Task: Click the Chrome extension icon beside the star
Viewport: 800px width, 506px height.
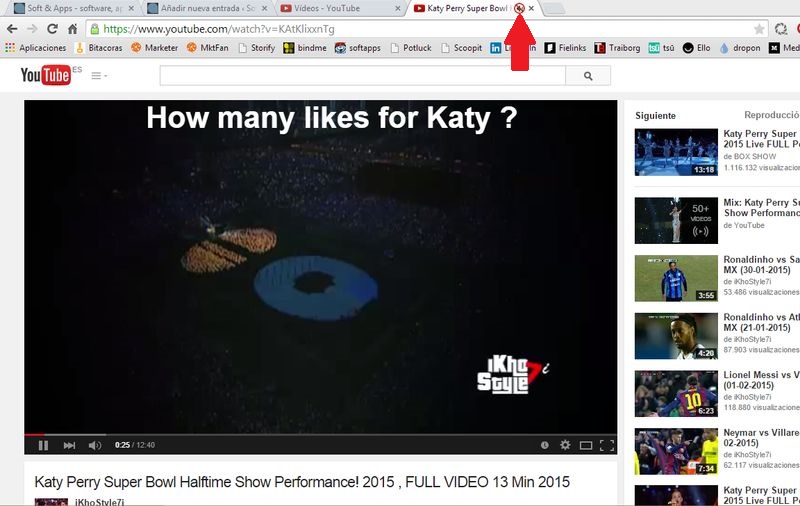Action: tap(781, 29)
